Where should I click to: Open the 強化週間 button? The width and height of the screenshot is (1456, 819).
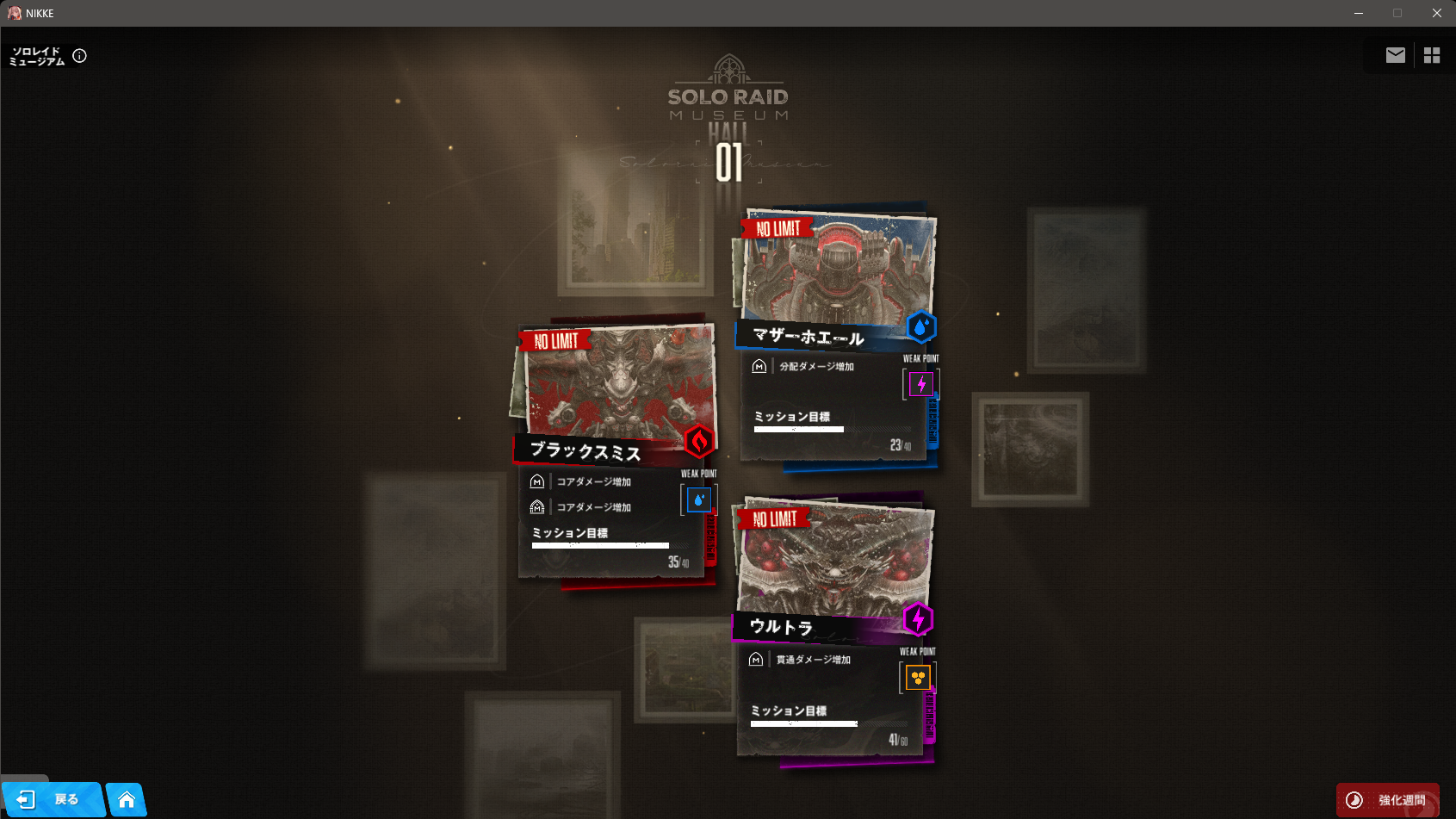[1387, 800]
